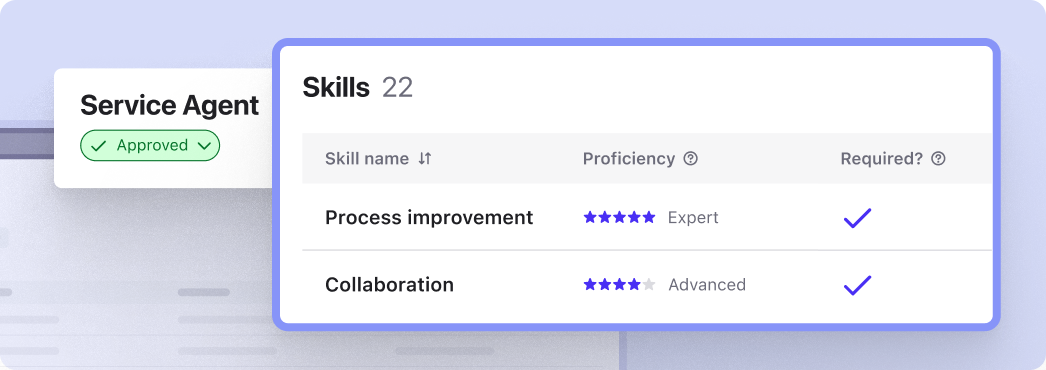Viewport: 1046px width, 370px height.
Task: Select the fifth grey star for Collaboration
Action: 649,285
